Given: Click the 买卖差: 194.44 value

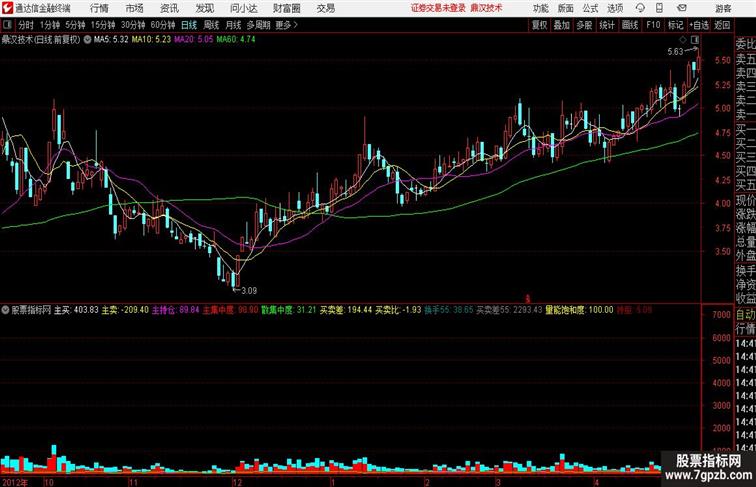Looking at the screenshot, I should pyautogui.click(x=346, y=310).
